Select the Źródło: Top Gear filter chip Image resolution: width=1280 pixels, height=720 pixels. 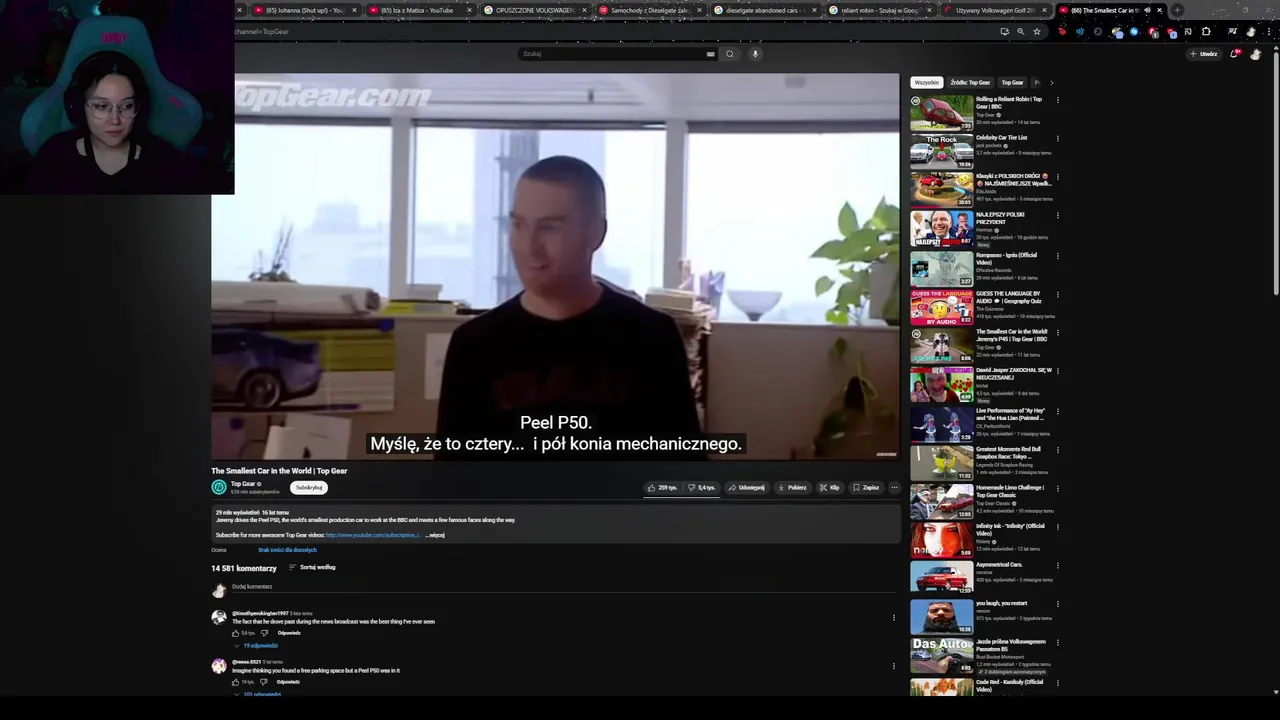point(970,83)
